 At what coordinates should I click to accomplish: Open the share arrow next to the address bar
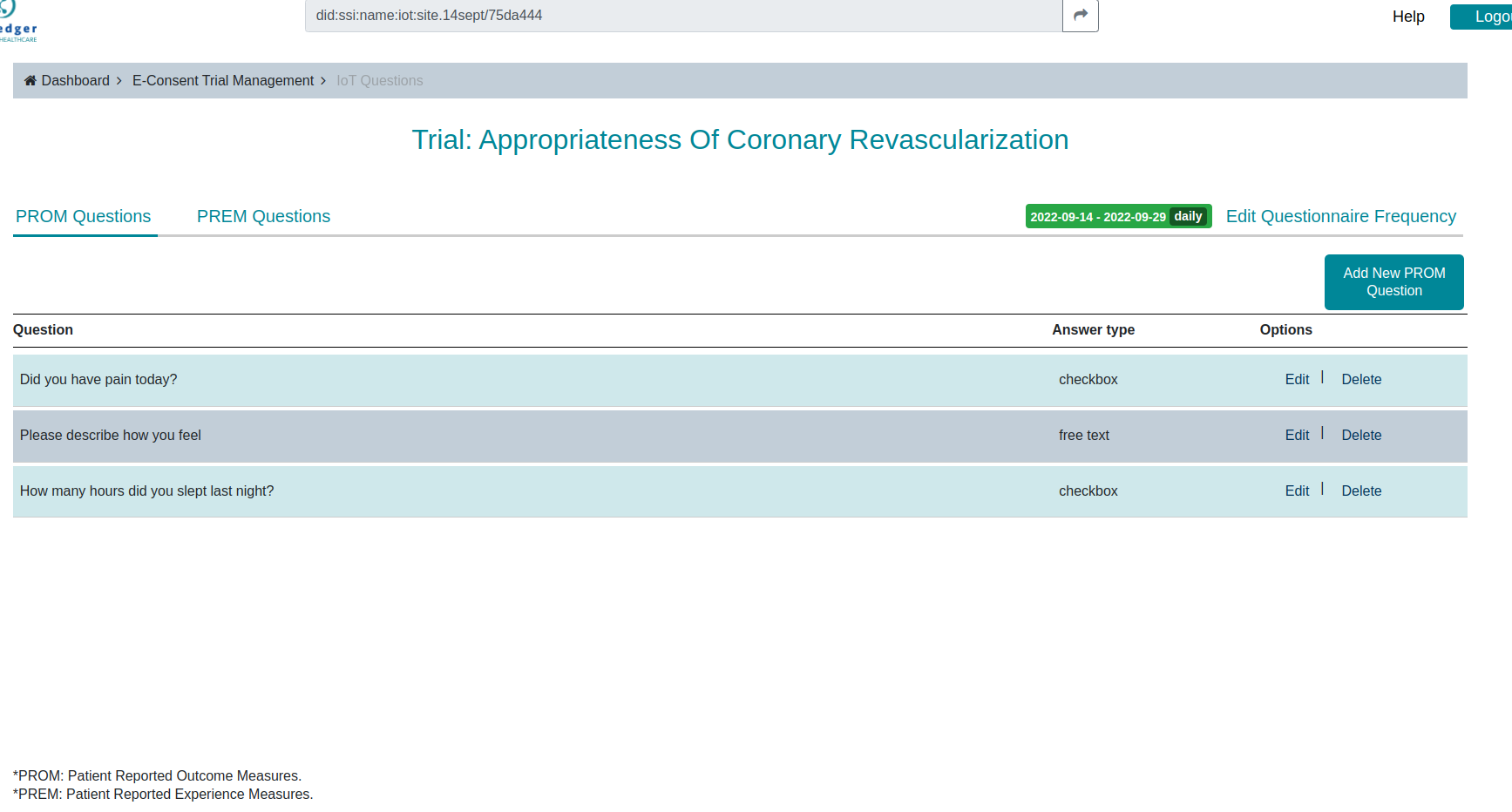click(x=1080, y=15)
